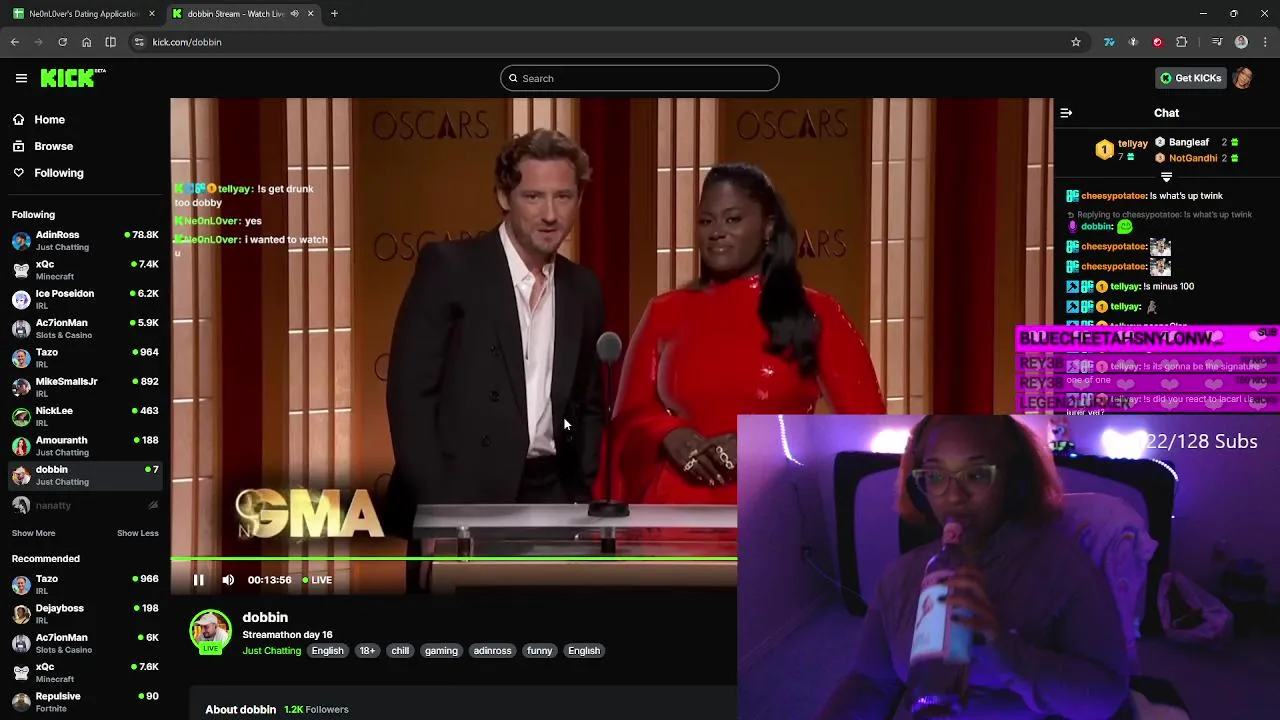
Task: Click Show Less in Following
Action: click(138, 533)
